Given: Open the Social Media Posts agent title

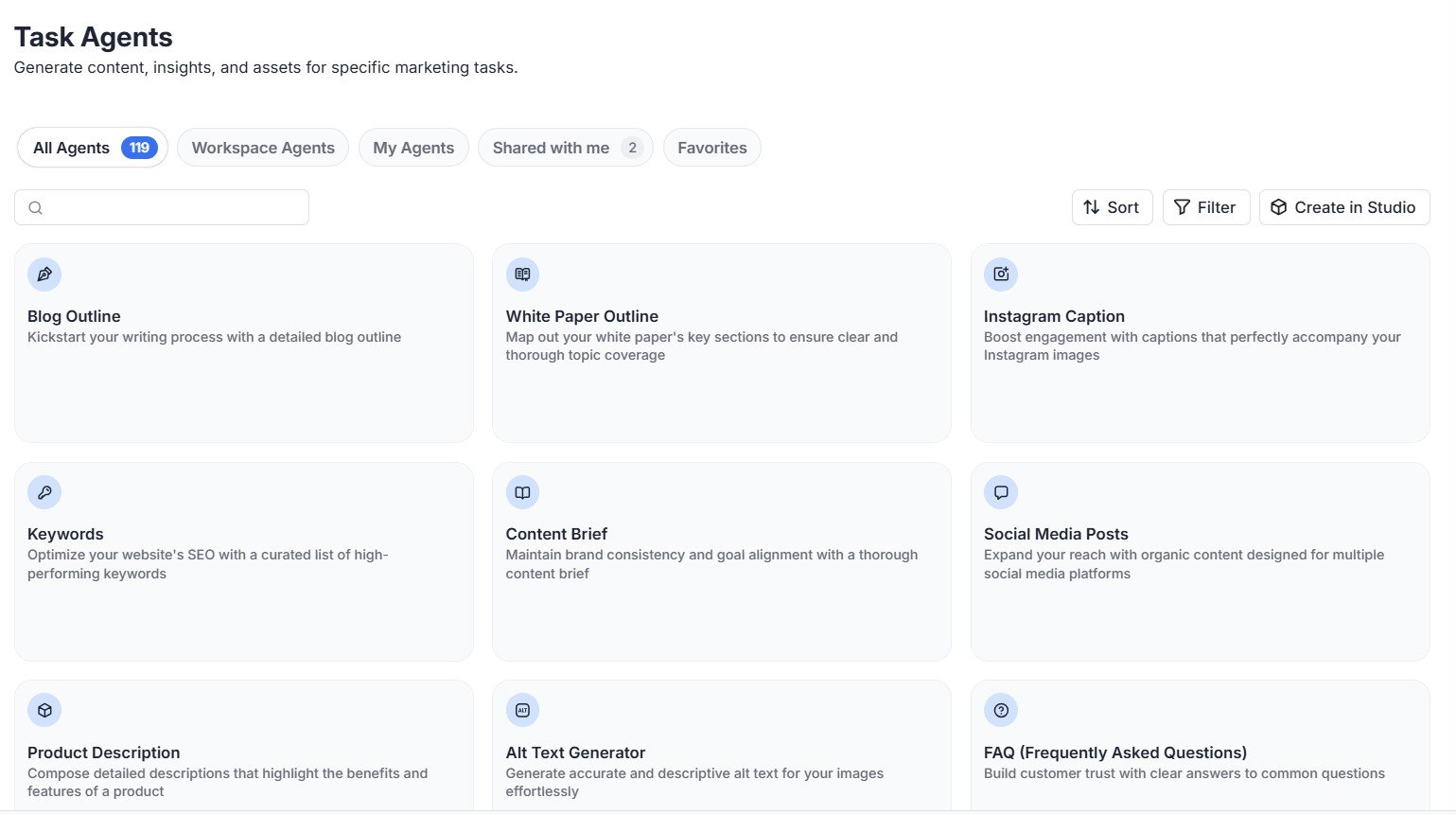Looking at the screenshot, I should tap(1056, 534).
